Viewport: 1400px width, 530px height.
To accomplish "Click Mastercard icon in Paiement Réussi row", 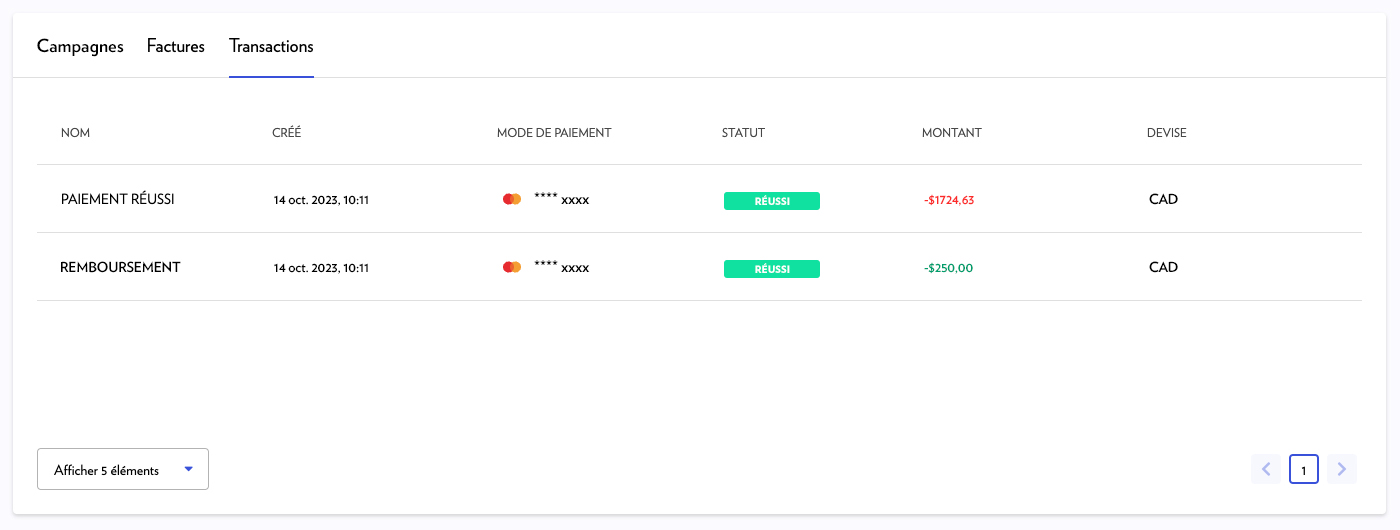I will [x=512, y=199].
